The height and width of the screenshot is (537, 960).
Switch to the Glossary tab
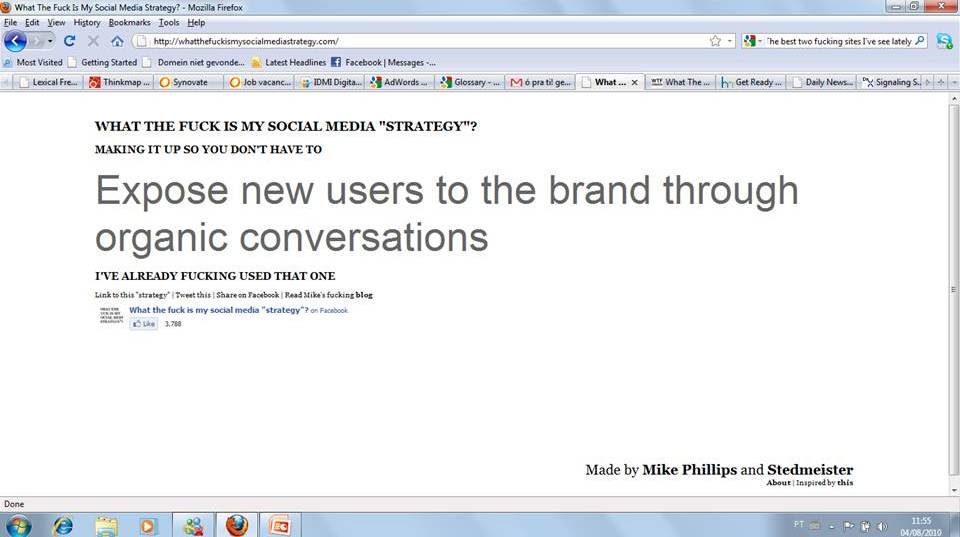click(471, 82)
